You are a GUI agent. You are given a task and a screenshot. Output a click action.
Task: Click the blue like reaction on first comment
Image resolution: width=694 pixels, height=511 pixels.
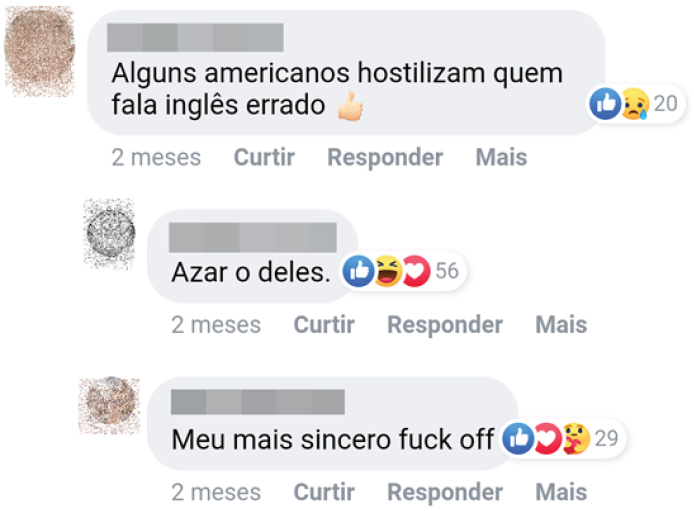[x=605, y=104]
